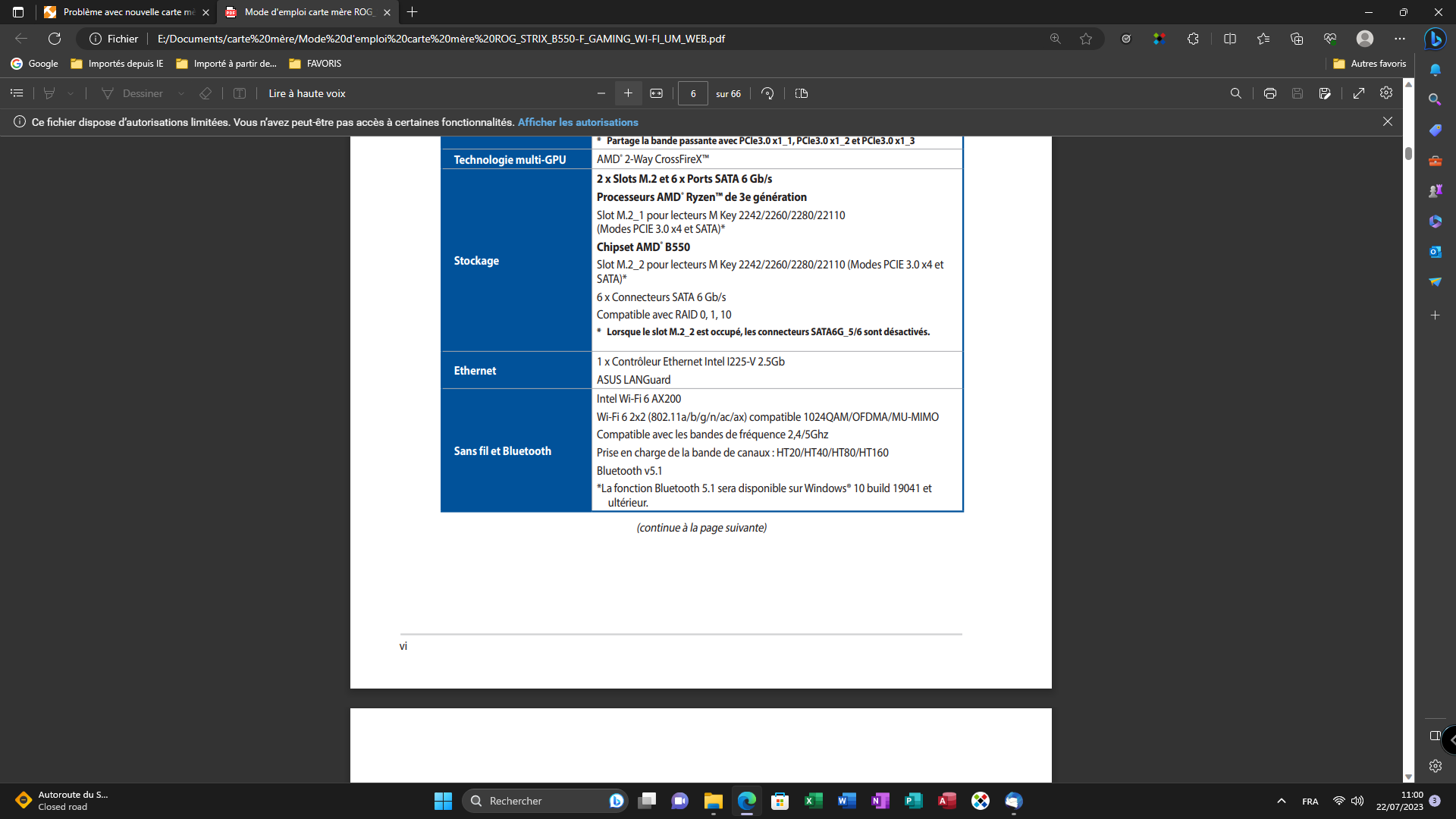Click the page number input field

tap(692, 93)
